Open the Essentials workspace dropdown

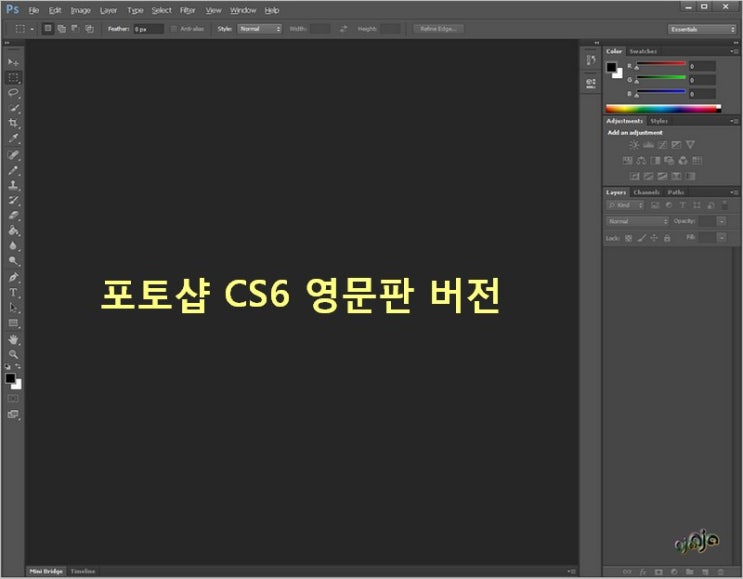click(702, 29)
